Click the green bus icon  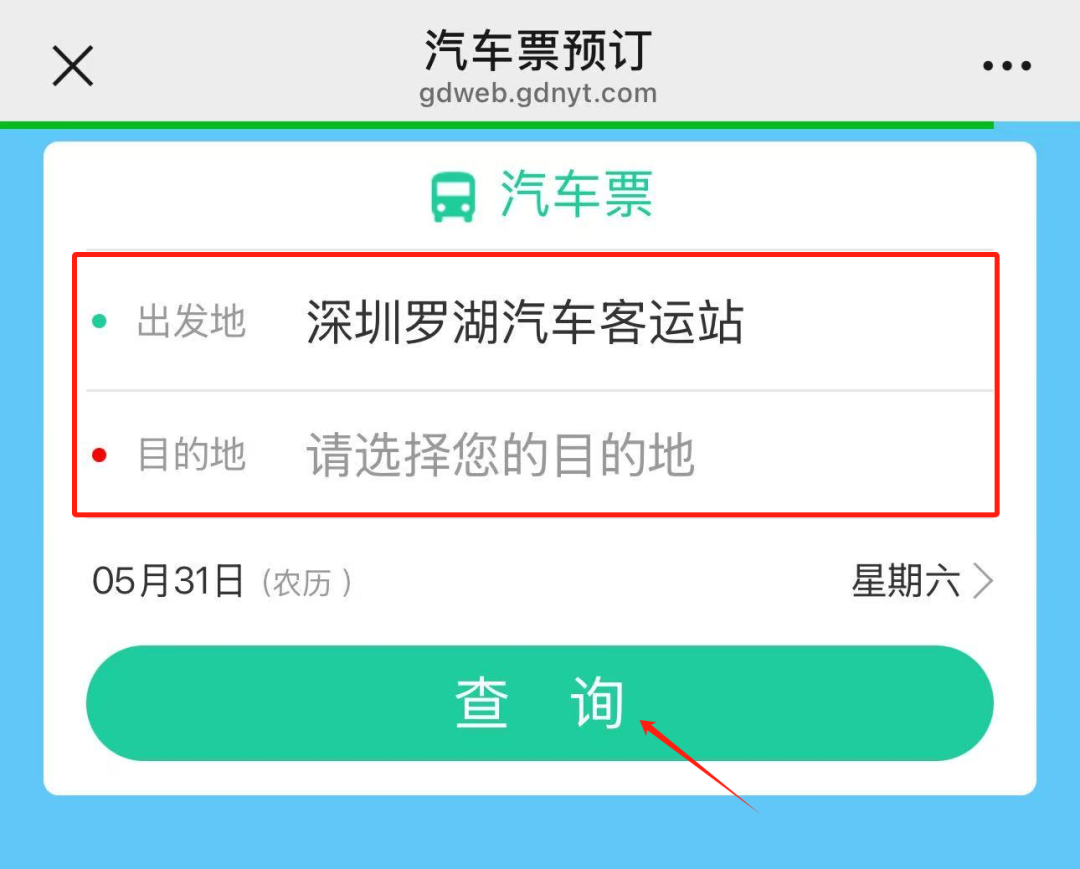coord(453,196)
